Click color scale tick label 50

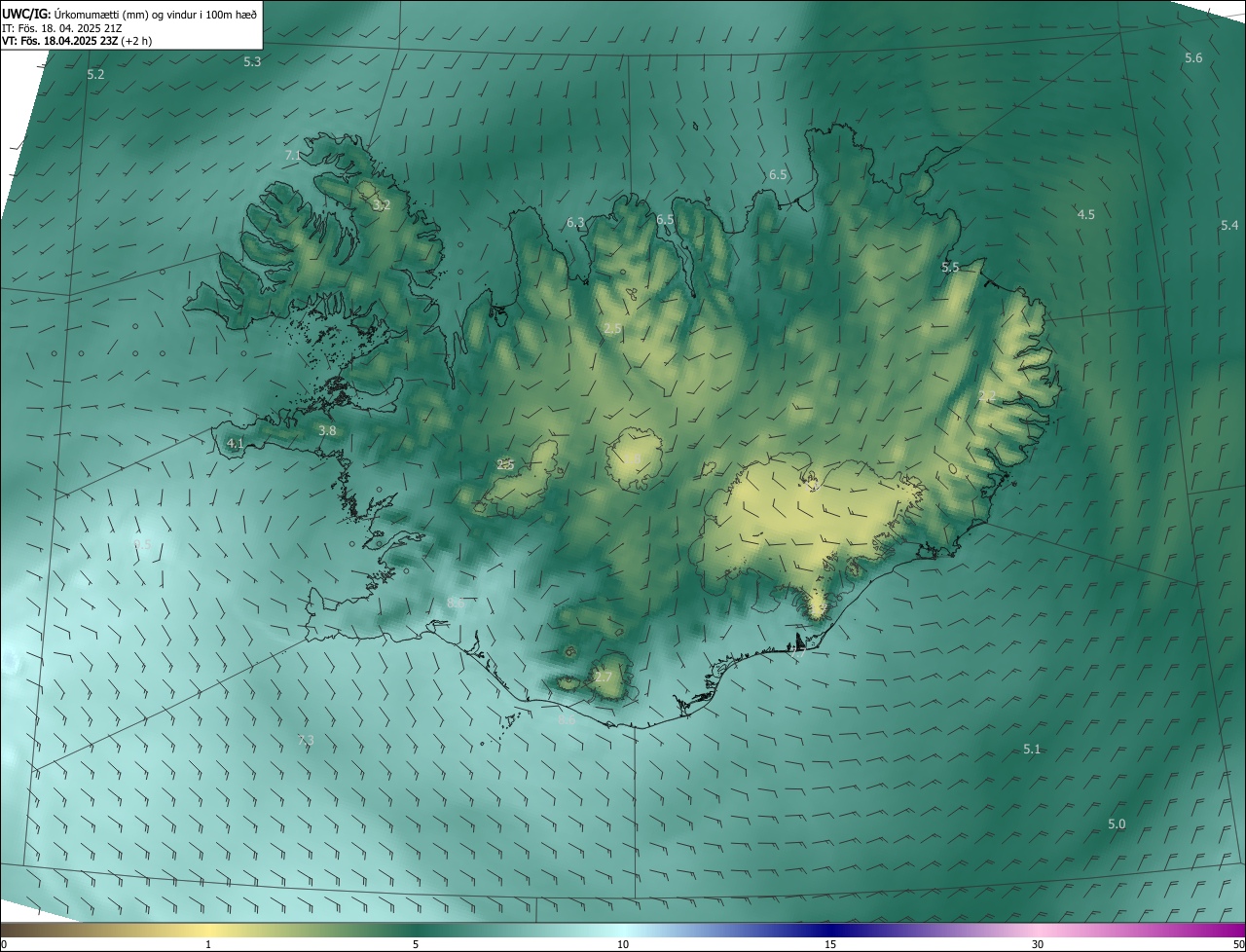[1237, 944]
